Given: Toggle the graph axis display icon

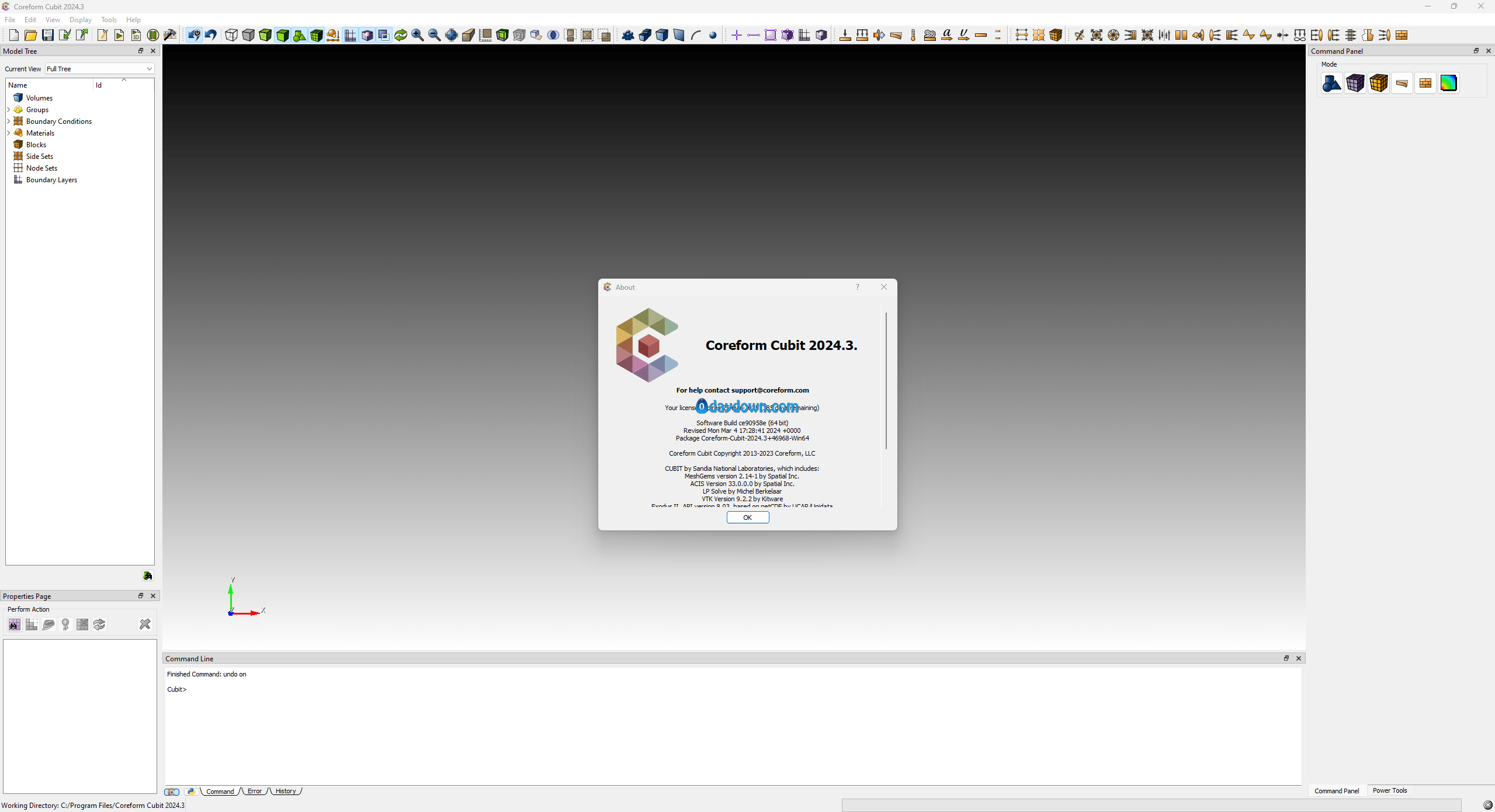Looking at the screenshot, I should click(351, 35).
